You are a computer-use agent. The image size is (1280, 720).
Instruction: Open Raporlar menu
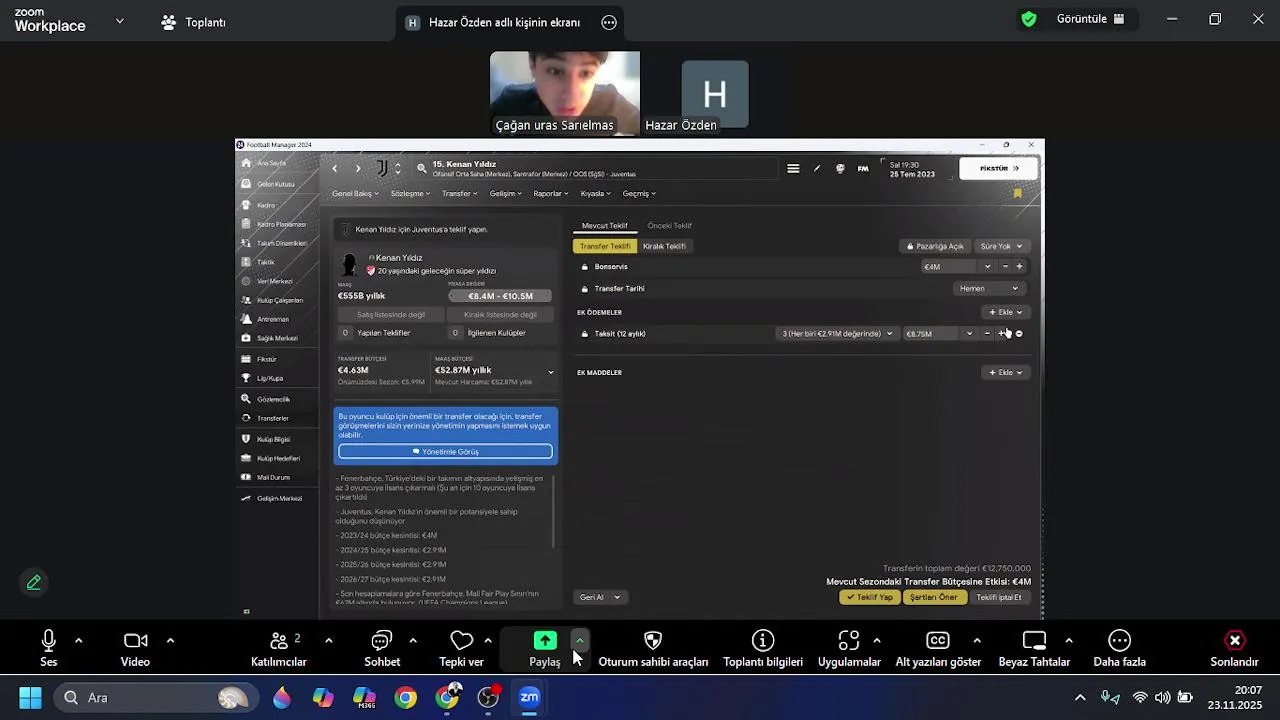[551, 193]
